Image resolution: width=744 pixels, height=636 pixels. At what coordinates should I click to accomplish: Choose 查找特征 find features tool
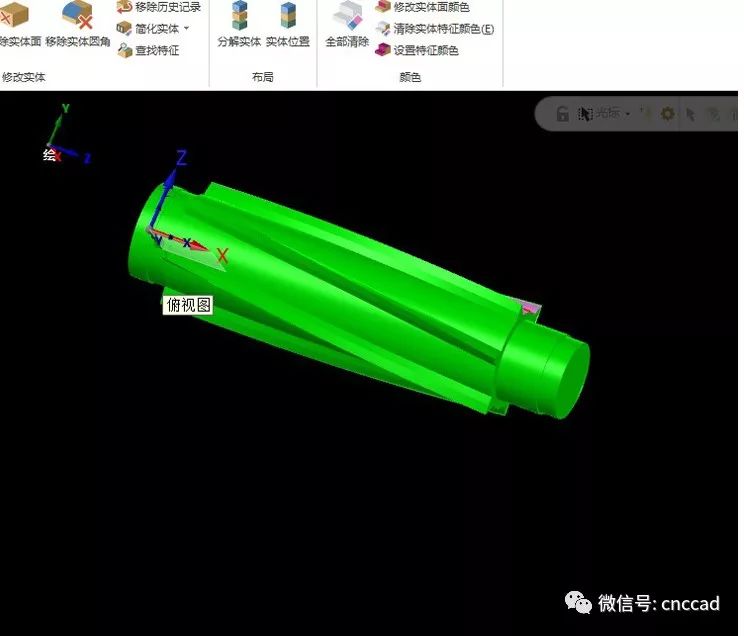148,50
